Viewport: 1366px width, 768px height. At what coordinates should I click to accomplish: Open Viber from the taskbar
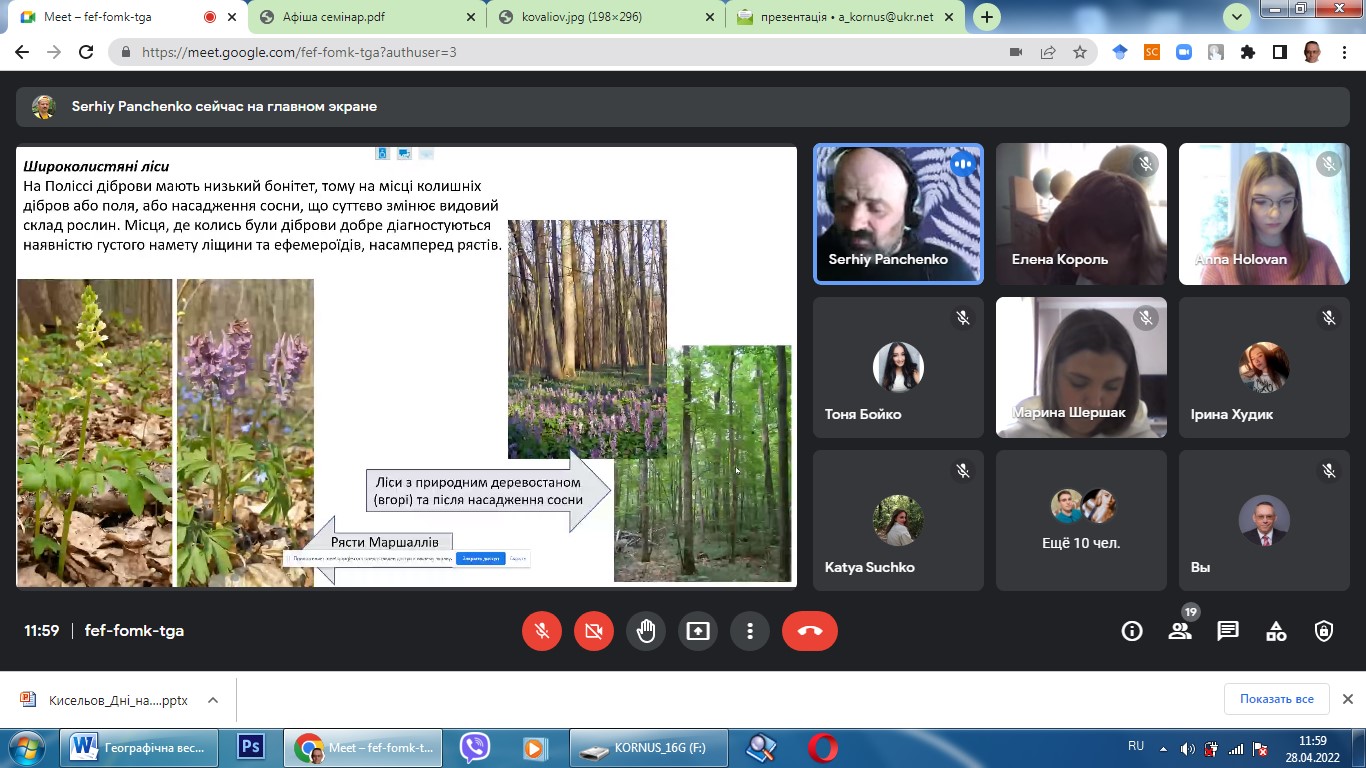(475, 748)
